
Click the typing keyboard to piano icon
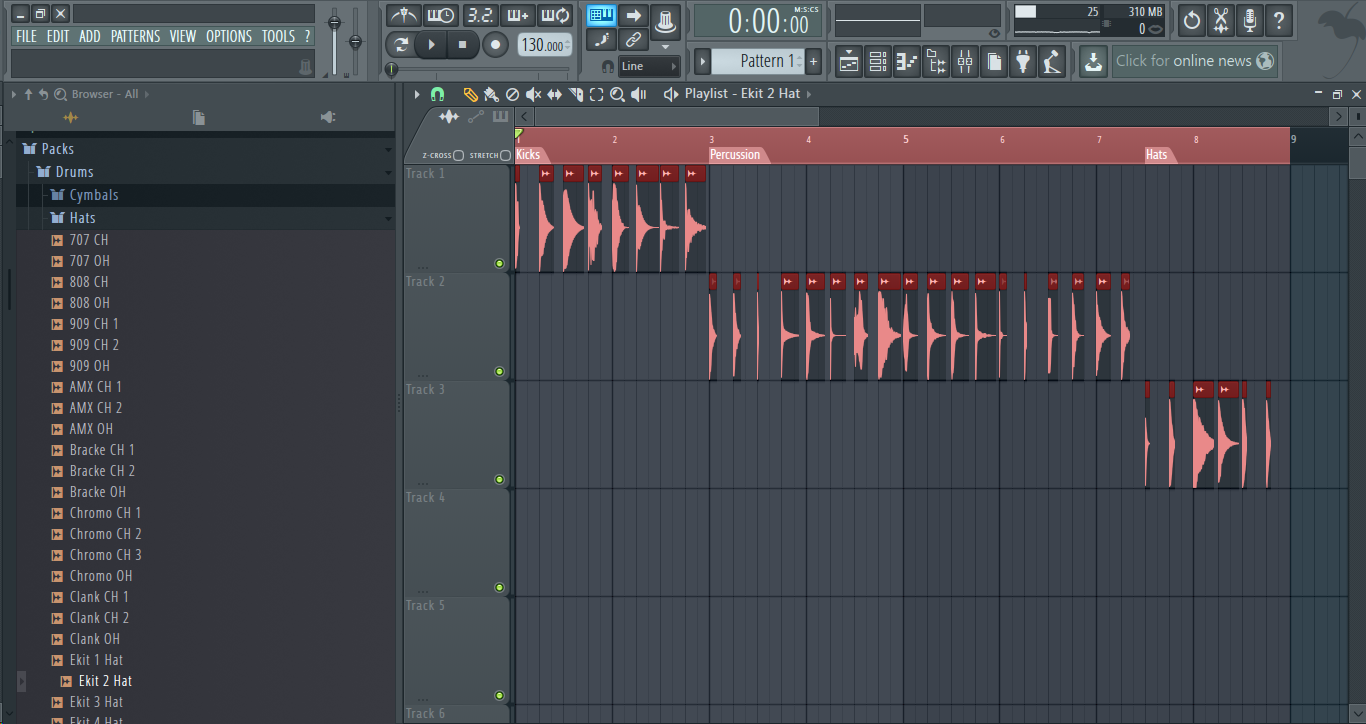[x=601, y=38]
